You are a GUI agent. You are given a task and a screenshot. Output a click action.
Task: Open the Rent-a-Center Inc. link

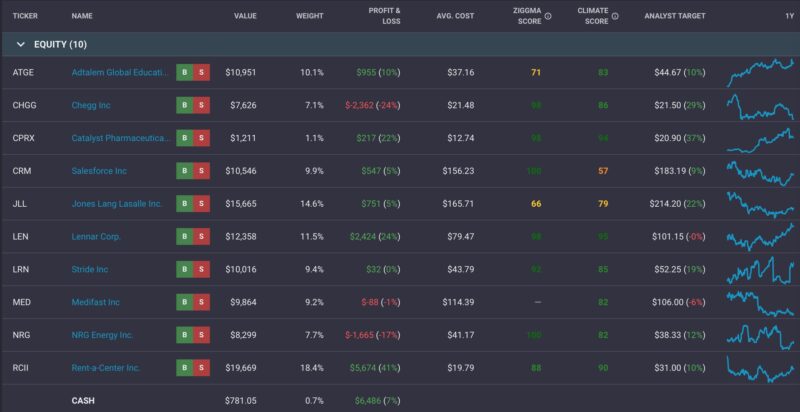(x=106, y=368)
